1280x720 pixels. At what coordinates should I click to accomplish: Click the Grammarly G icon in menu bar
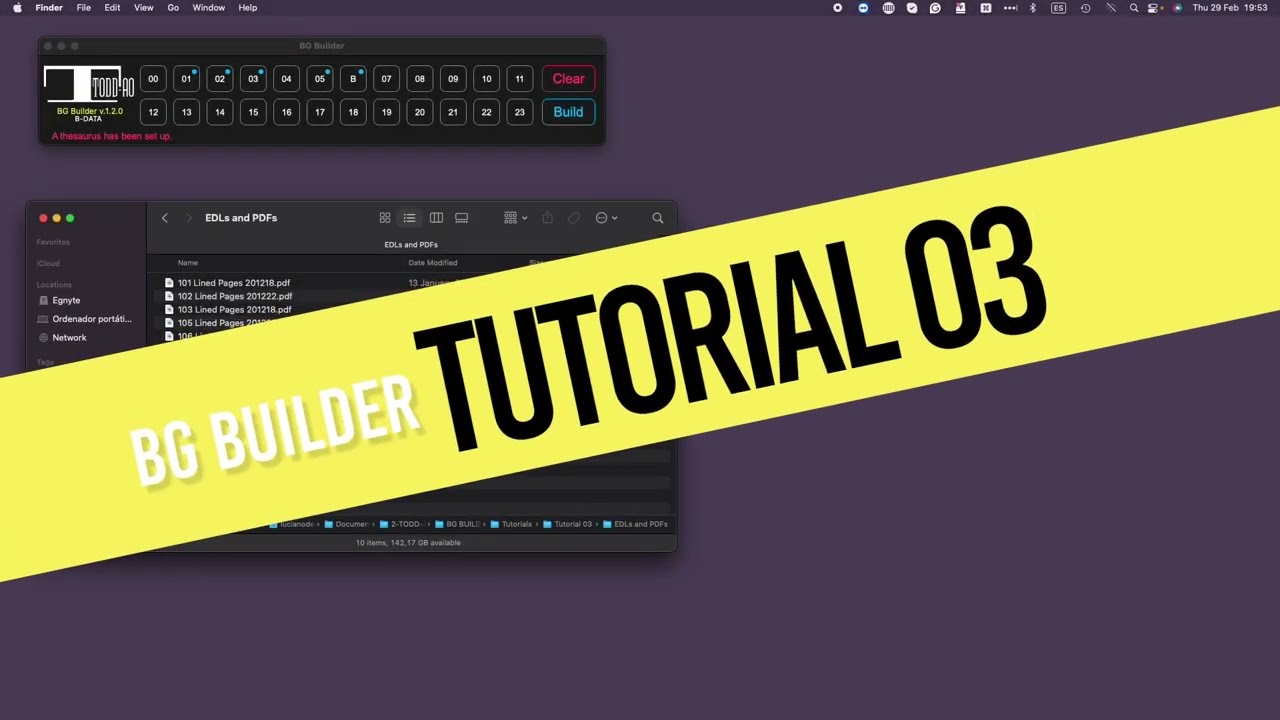(x=935, y=7)
